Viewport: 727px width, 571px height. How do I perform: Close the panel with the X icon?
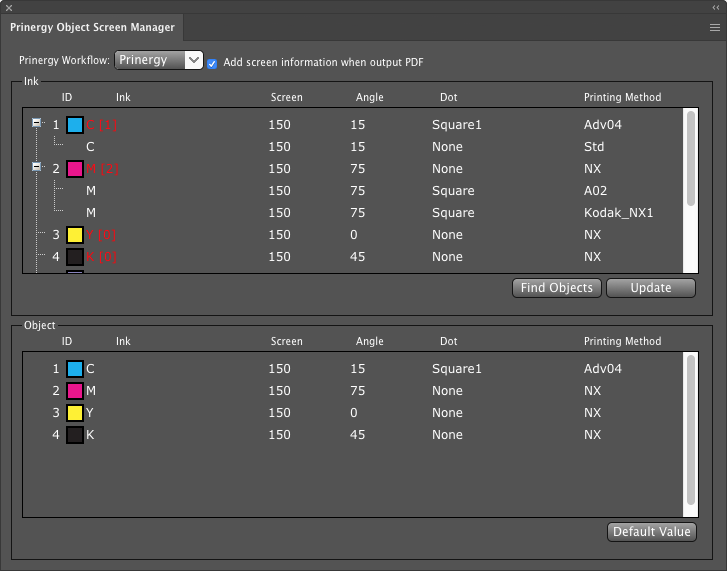coord(10,7)
